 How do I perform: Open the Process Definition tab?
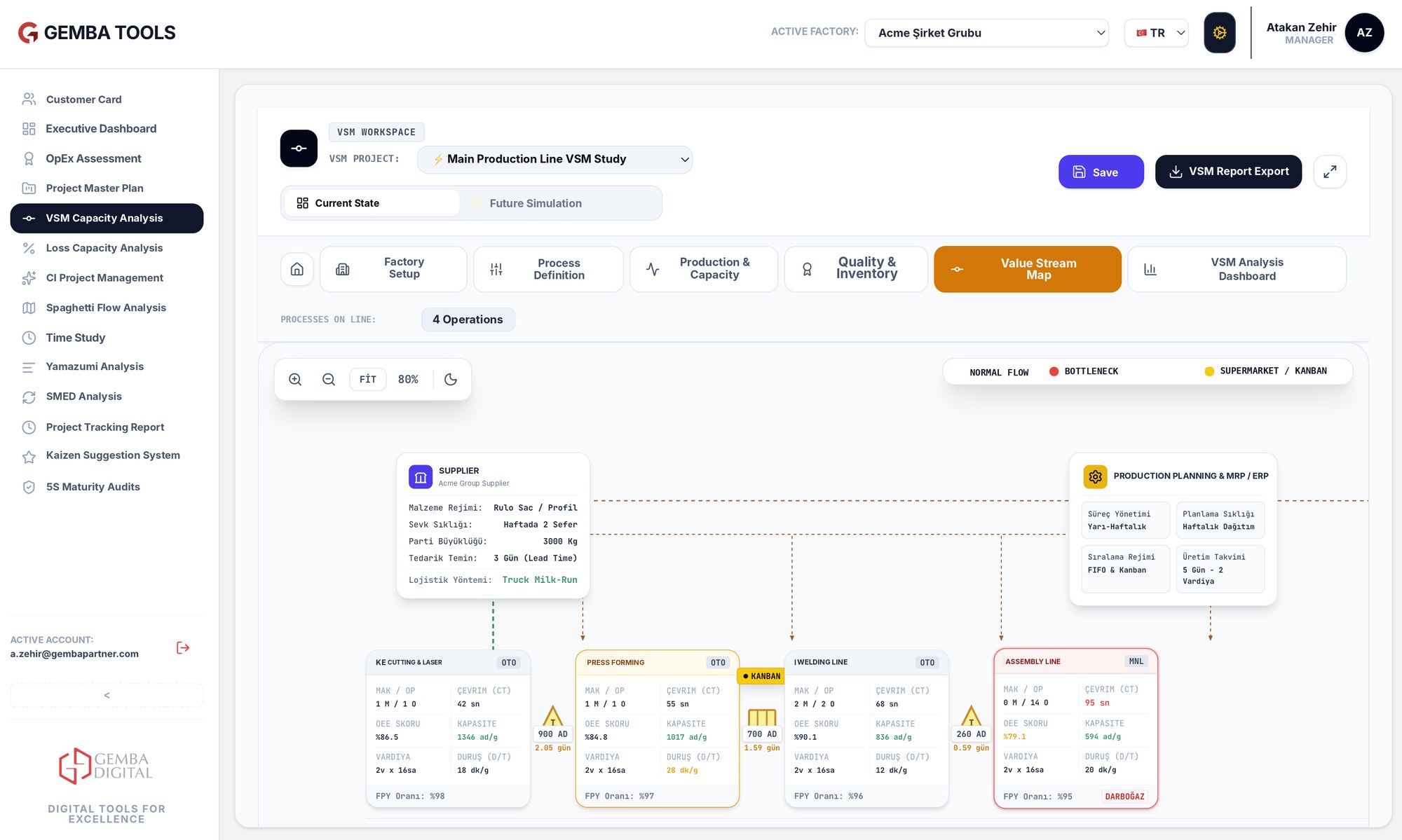(x=548, y=269)
